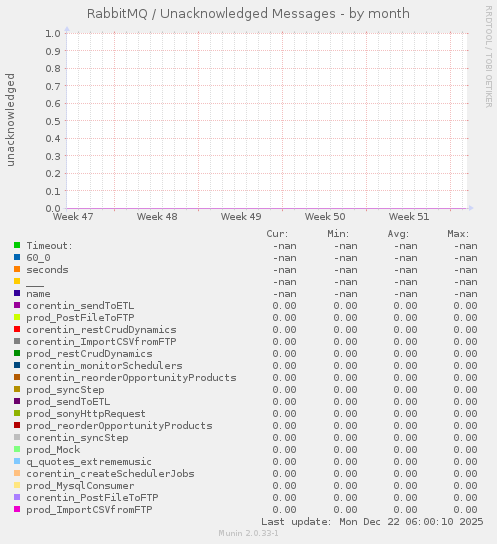Select the corentin_restCrudDynamics legend label

pos(101,330)
